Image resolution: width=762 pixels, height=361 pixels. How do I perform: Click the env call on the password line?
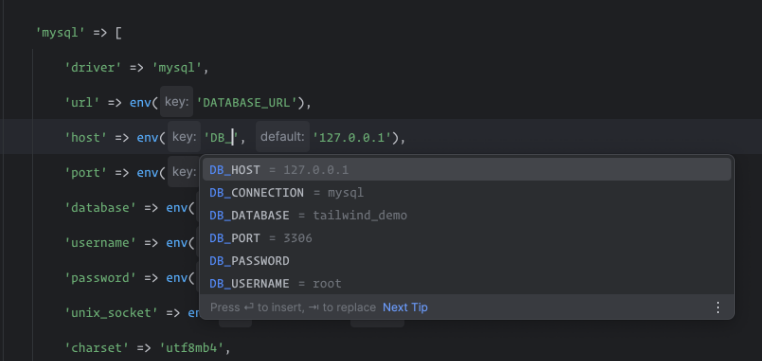tap(177, 277)
